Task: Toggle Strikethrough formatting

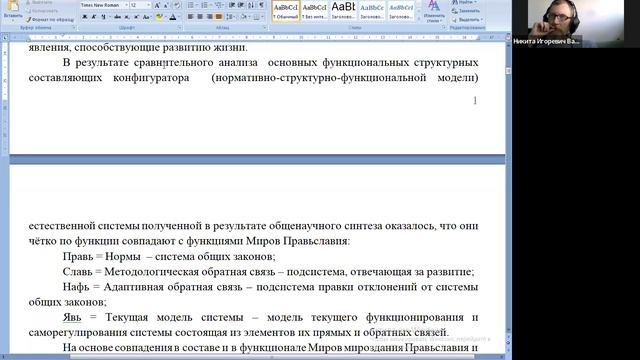Action: point(118,17)
